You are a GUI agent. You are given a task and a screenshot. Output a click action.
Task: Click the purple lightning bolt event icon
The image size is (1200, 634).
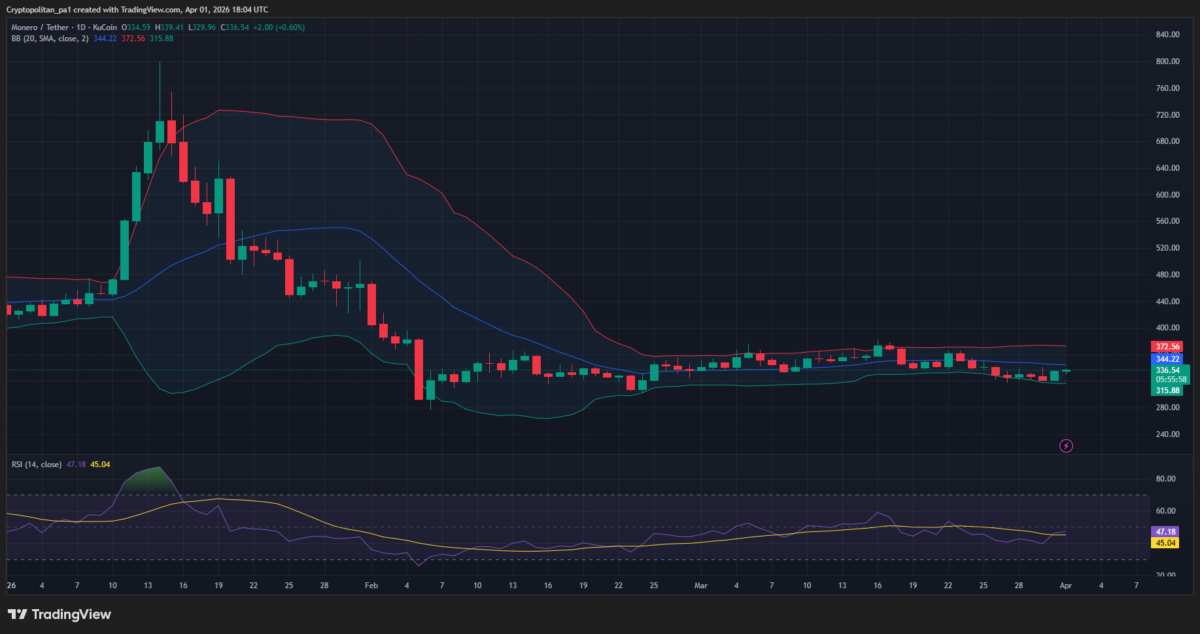[x=1066, y=445]
